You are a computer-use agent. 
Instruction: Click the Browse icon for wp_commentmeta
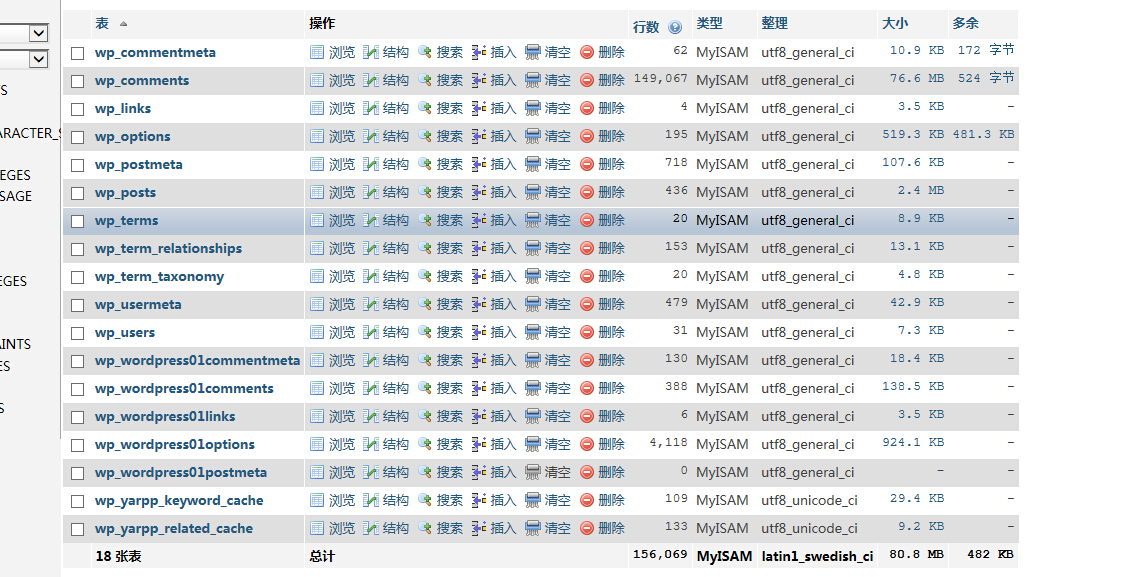tap(317, 52)
